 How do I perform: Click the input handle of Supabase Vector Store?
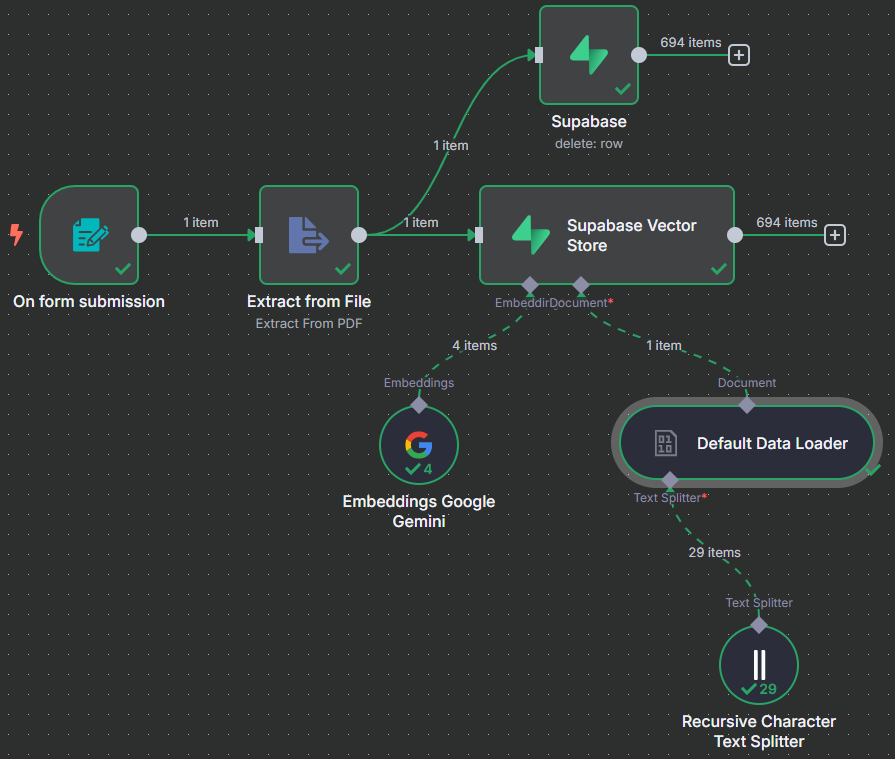click(x=479, y=235)
